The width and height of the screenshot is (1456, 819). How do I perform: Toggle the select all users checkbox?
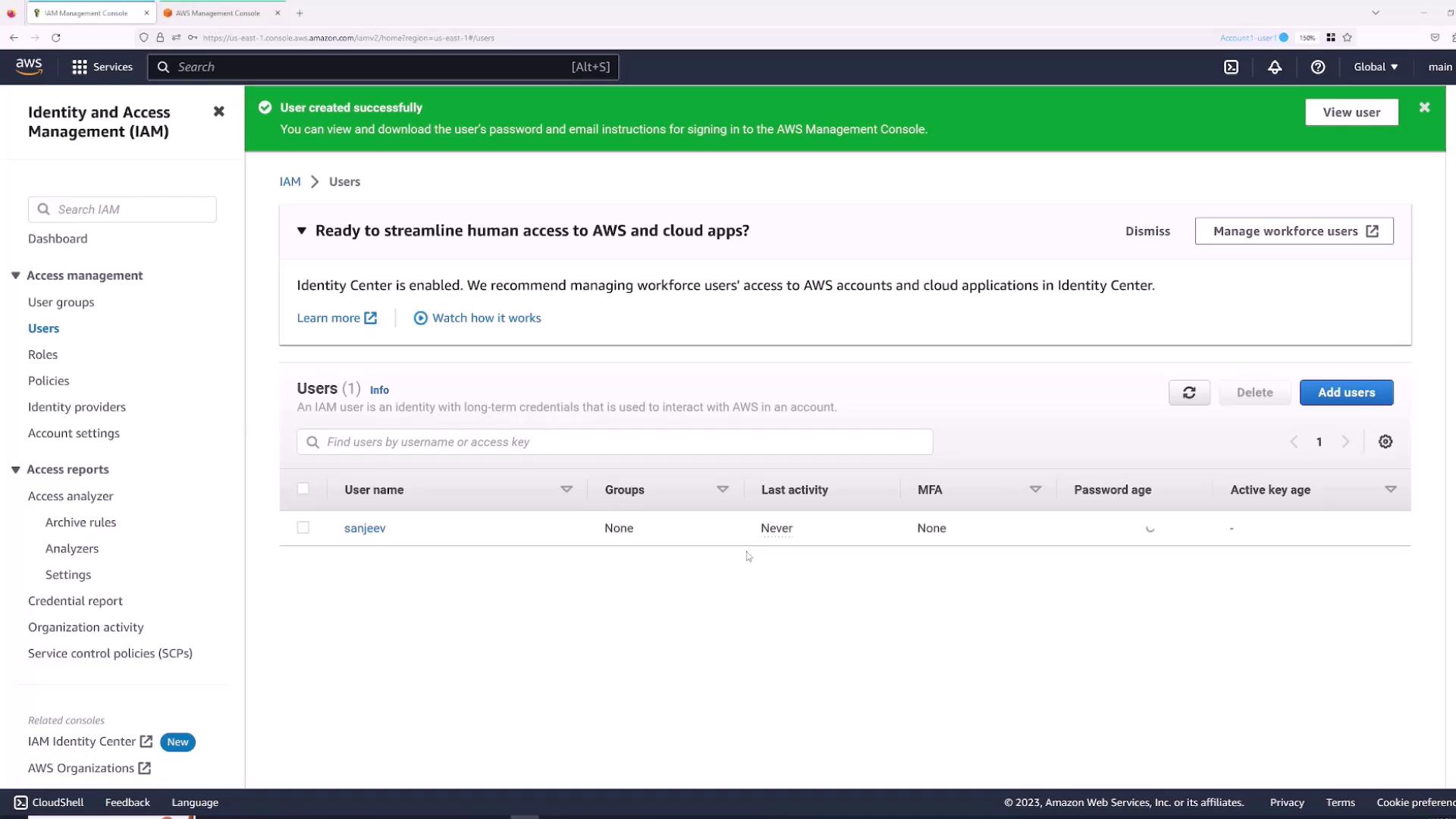[303, 489]
